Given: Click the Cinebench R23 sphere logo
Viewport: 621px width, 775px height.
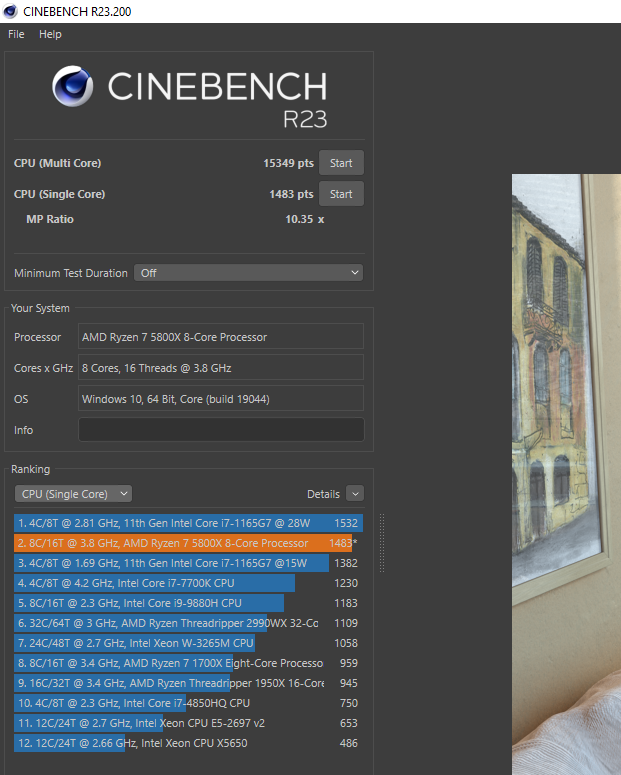Looking at the screenshot, I should 73,86.
